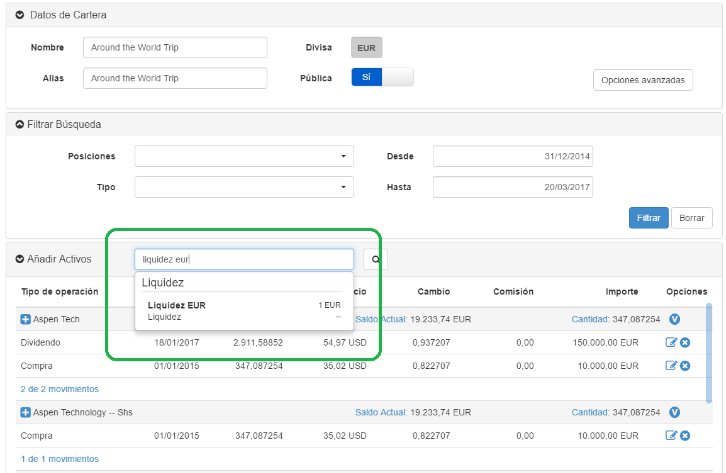Open Opciones avanzadas
Screen dimensions: 726x473
click(643, 80)
